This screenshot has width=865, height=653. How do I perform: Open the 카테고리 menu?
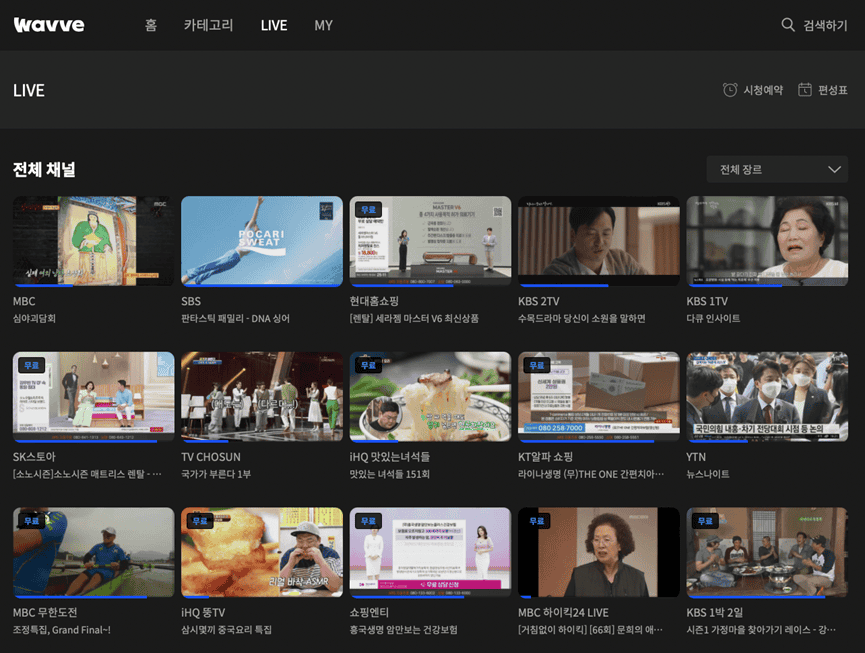209,25
